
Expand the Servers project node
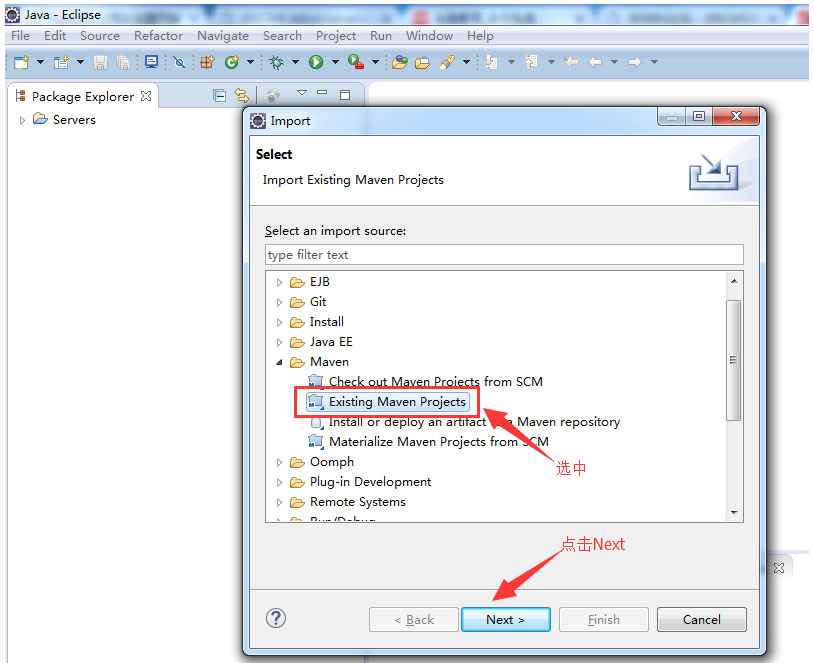pos(23,120)
